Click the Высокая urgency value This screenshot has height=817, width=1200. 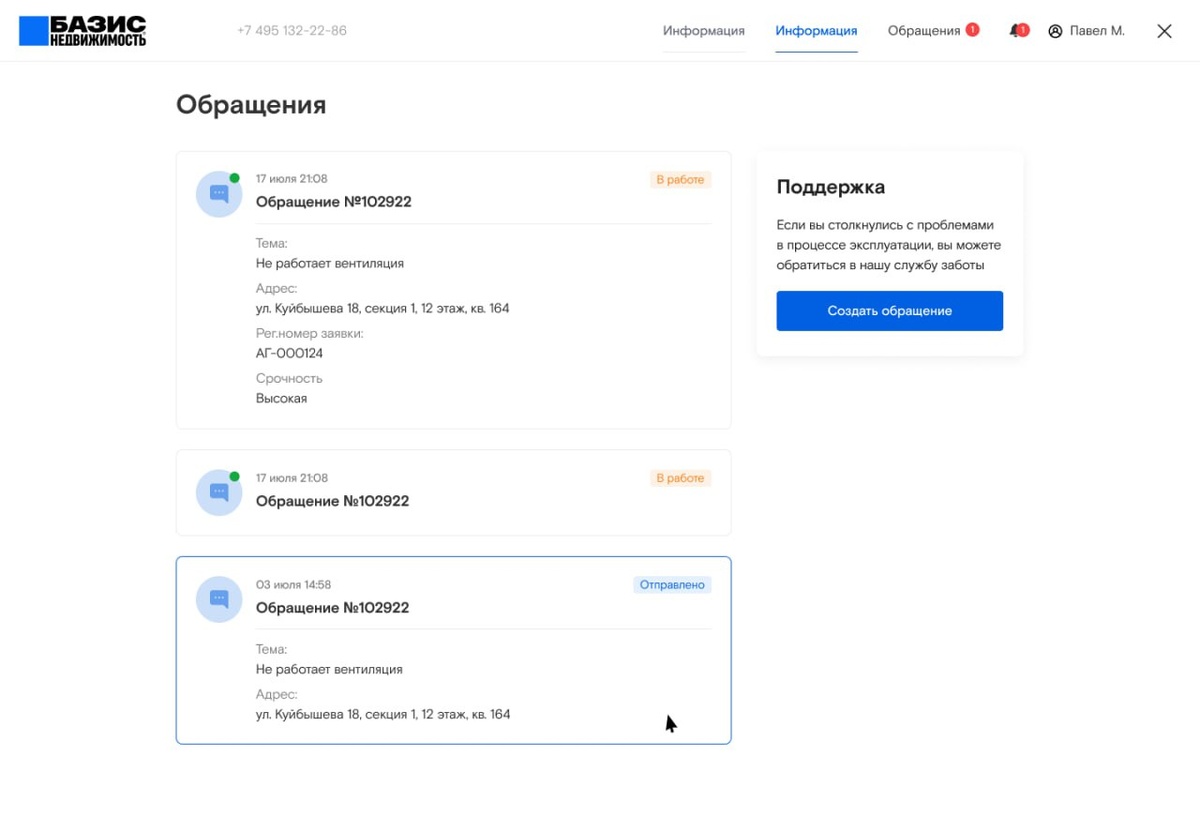(x=281, y=398)
